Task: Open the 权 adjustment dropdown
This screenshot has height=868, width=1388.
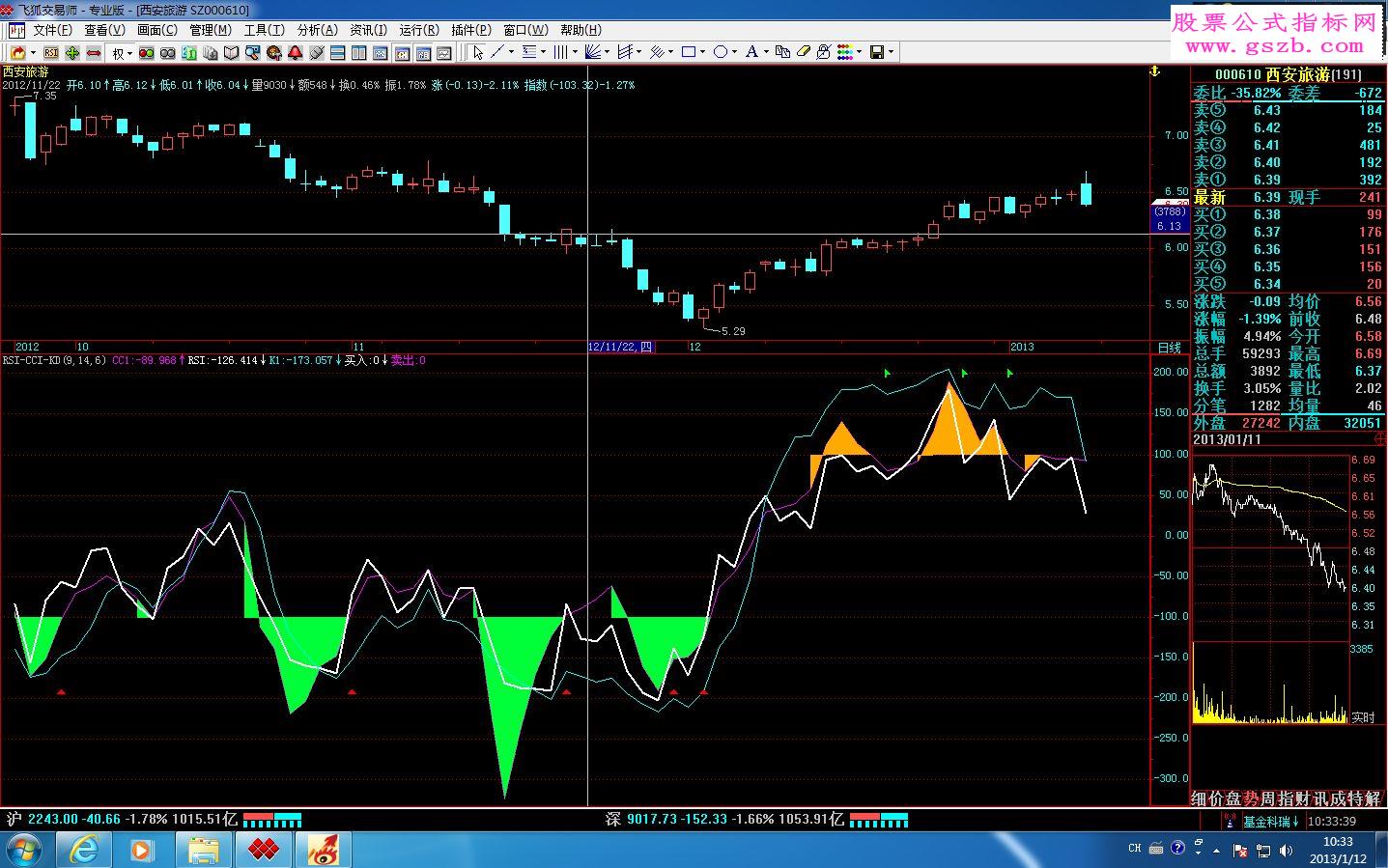Action: pos(123,52)
